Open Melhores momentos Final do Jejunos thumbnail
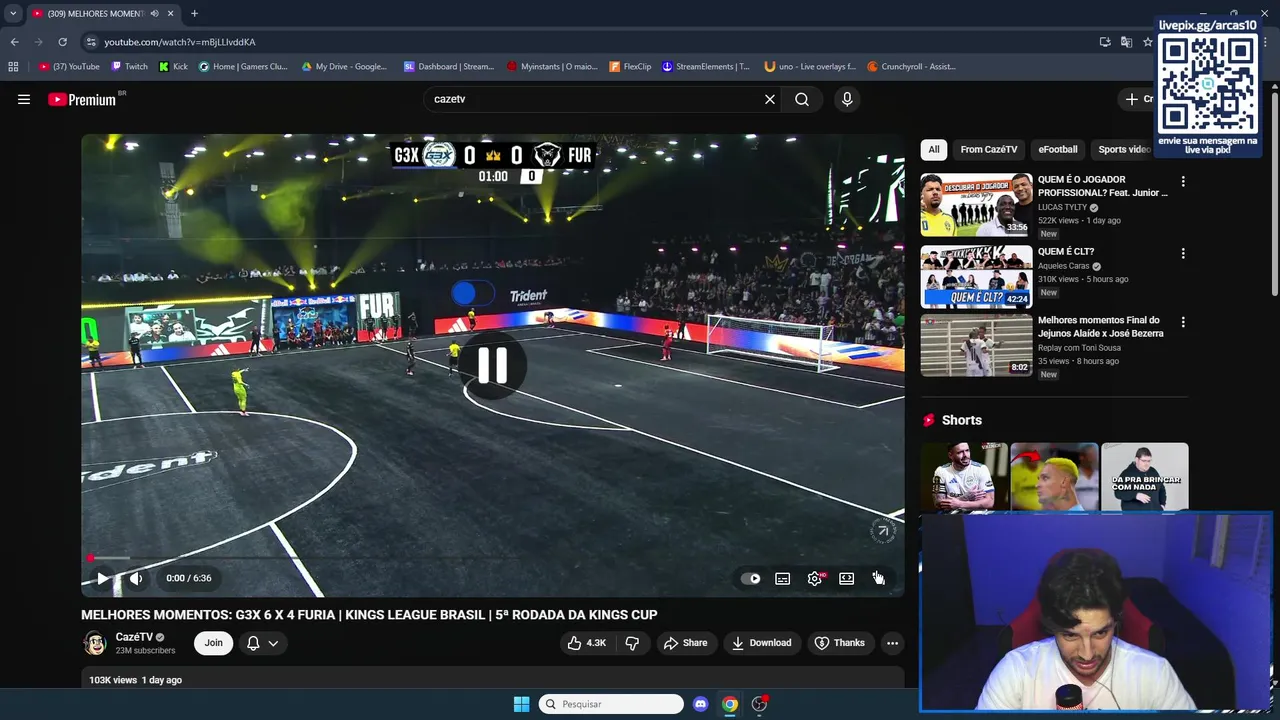This screenshot has width=1280, height=720. (x=976, y=346)
